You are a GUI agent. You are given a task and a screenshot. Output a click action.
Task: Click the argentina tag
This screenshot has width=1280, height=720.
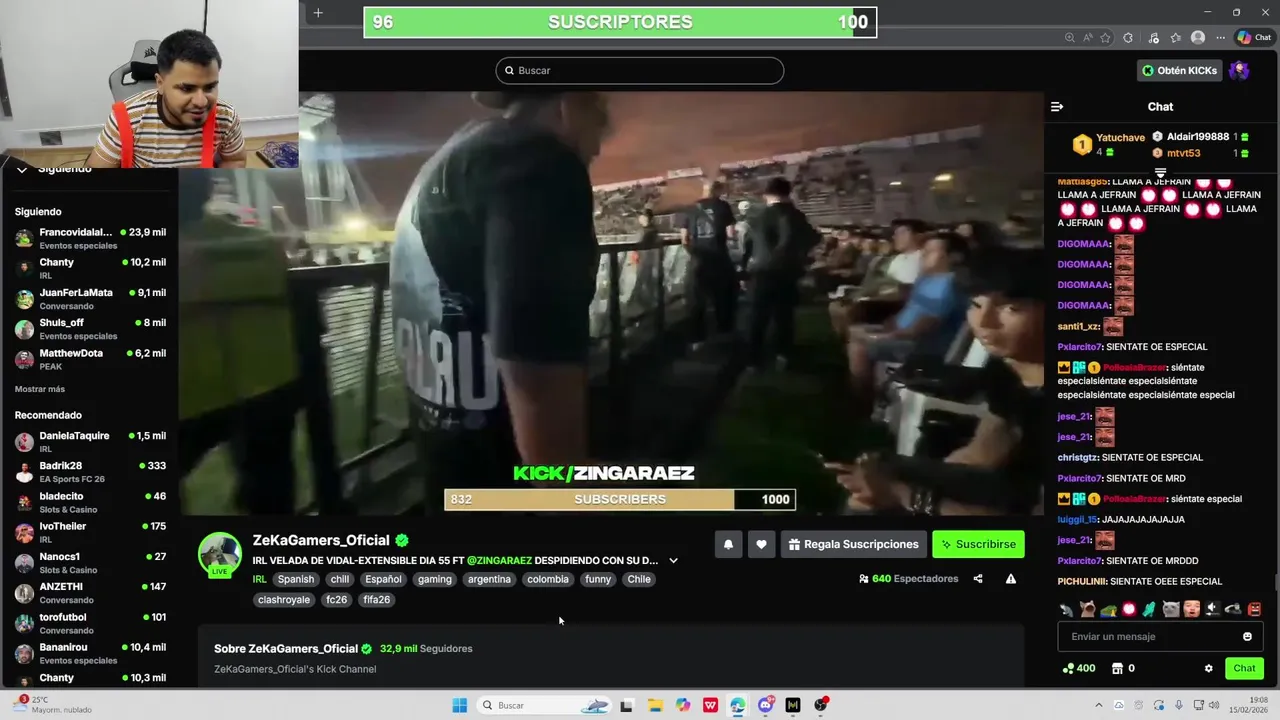click(489, 579)
